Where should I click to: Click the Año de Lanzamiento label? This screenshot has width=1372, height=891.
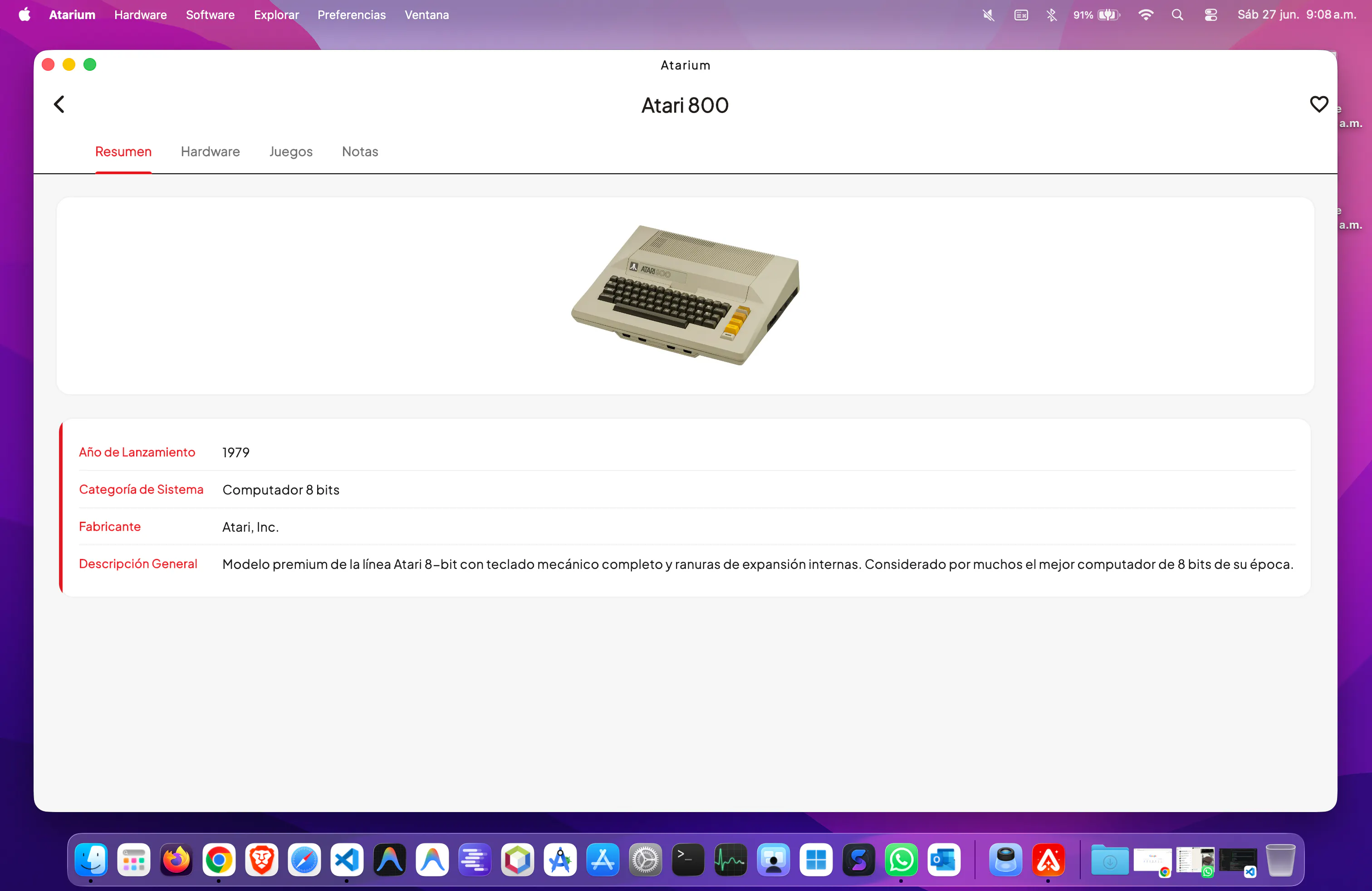click(x=137, y=452)
